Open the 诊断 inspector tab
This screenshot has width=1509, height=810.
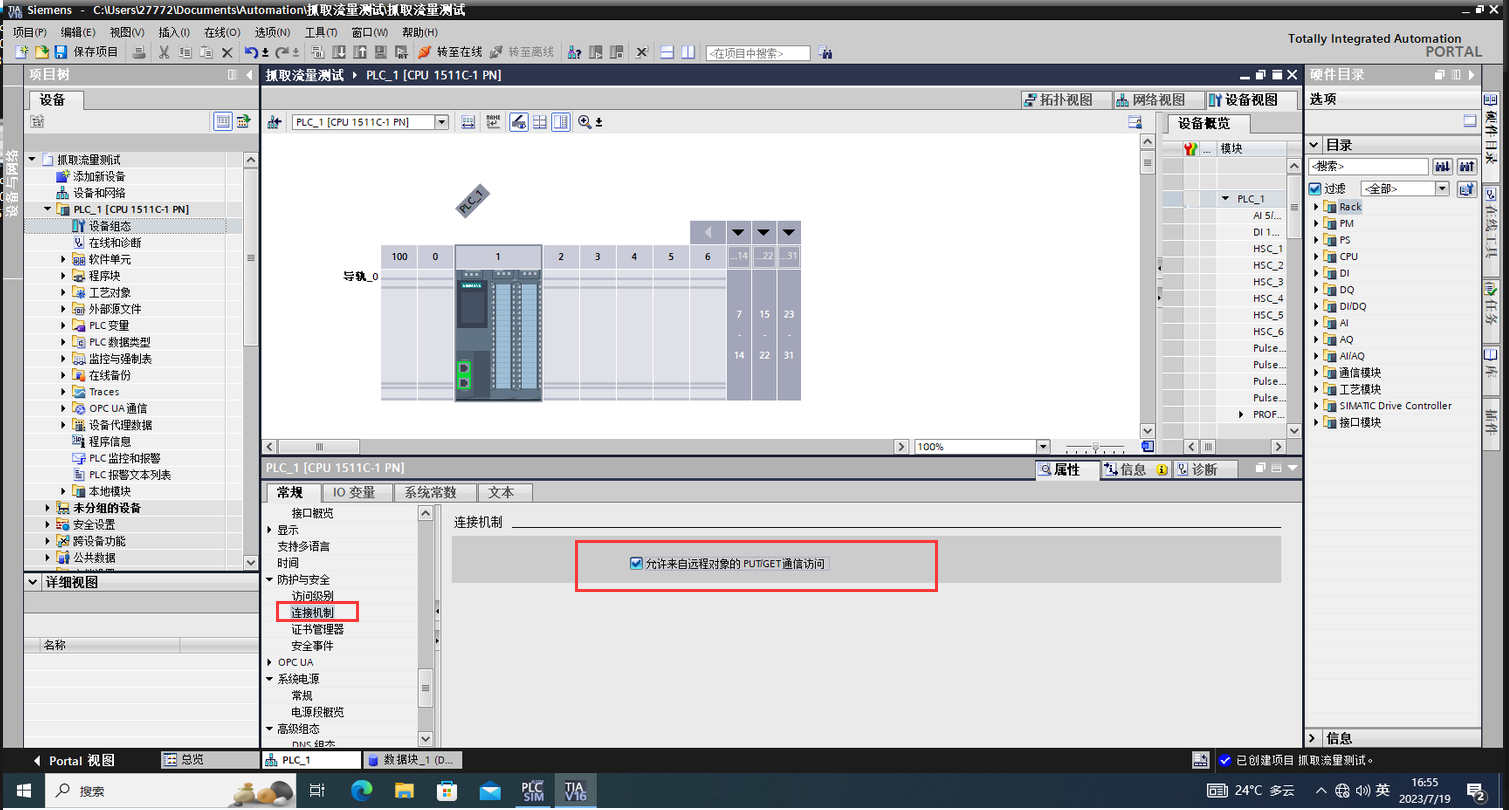pos(1205,469)
